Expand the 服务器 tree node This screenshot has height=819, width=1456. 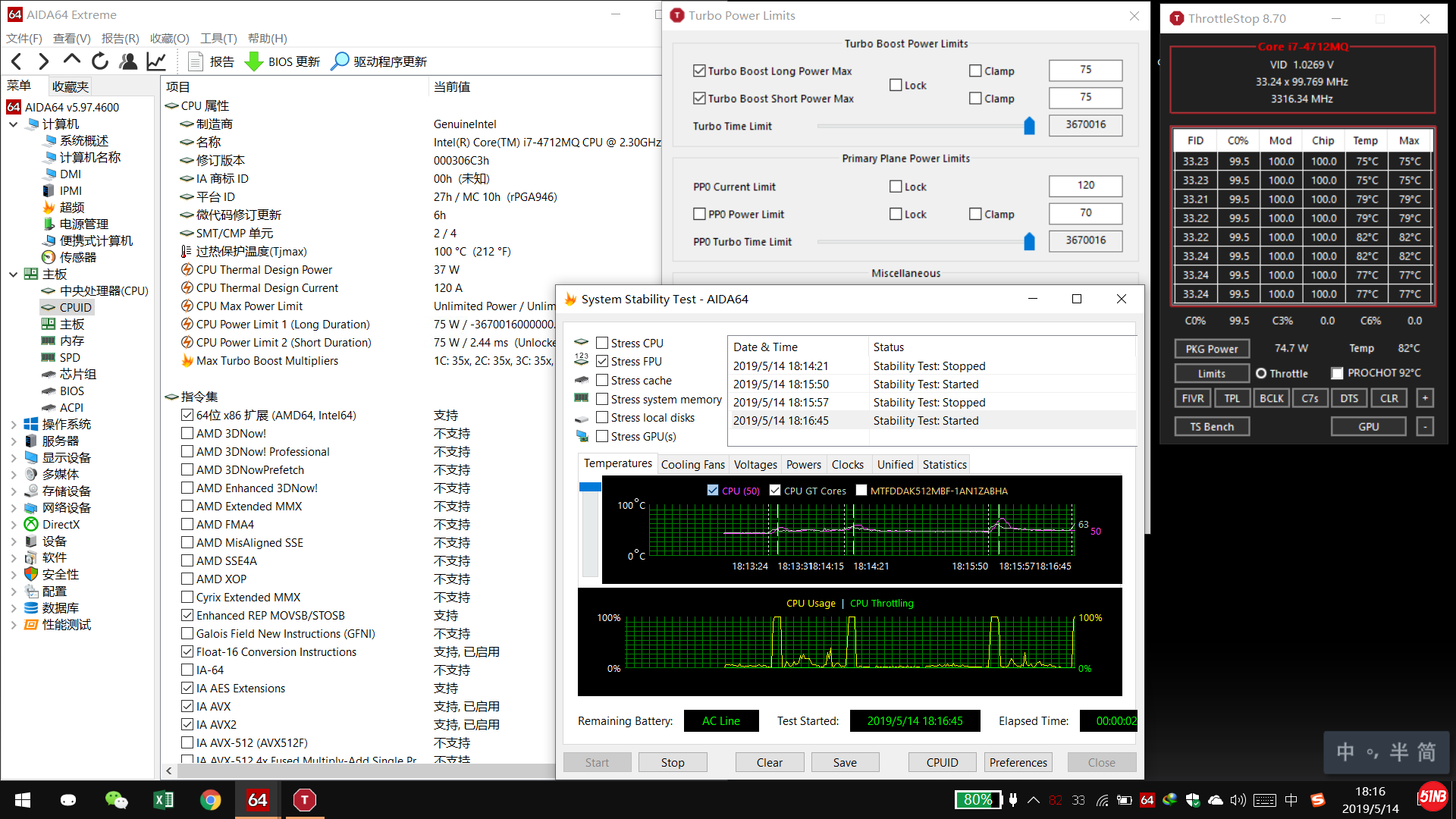pos(14,441)
